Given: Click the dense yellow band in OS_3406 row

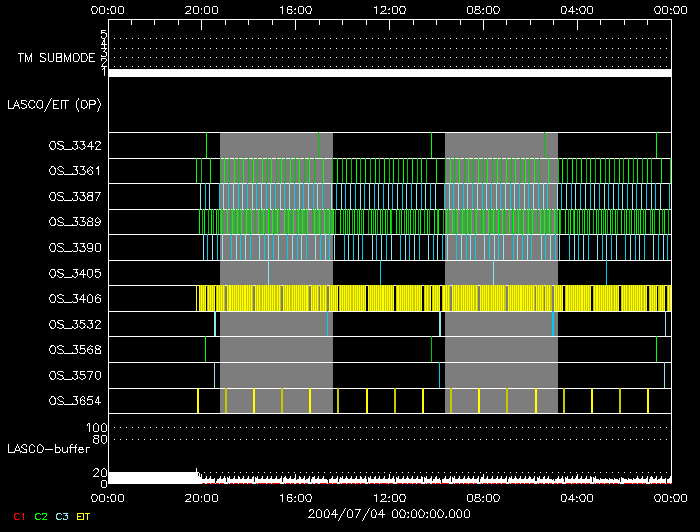Looking at the screenshot, I should click(x=432, y=298).
